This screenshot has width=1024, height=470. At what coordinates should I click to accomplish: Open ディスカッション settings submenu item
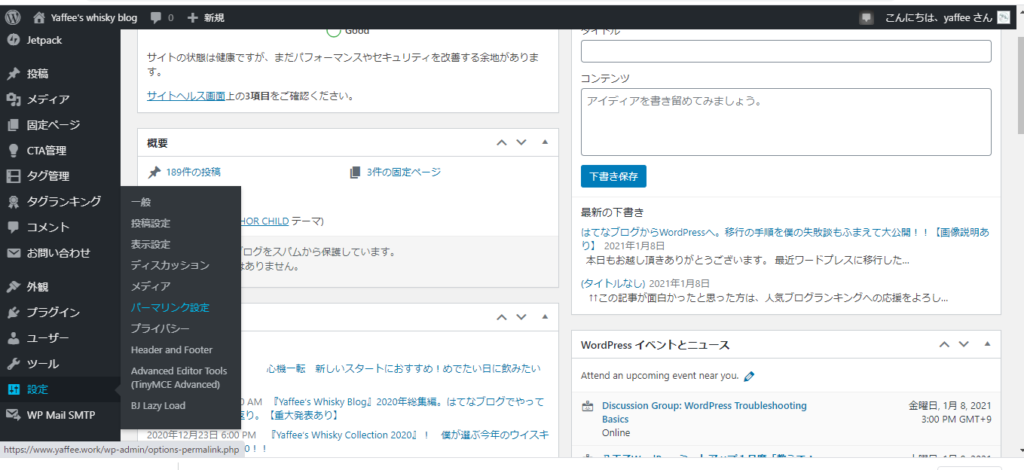point(170,265)
